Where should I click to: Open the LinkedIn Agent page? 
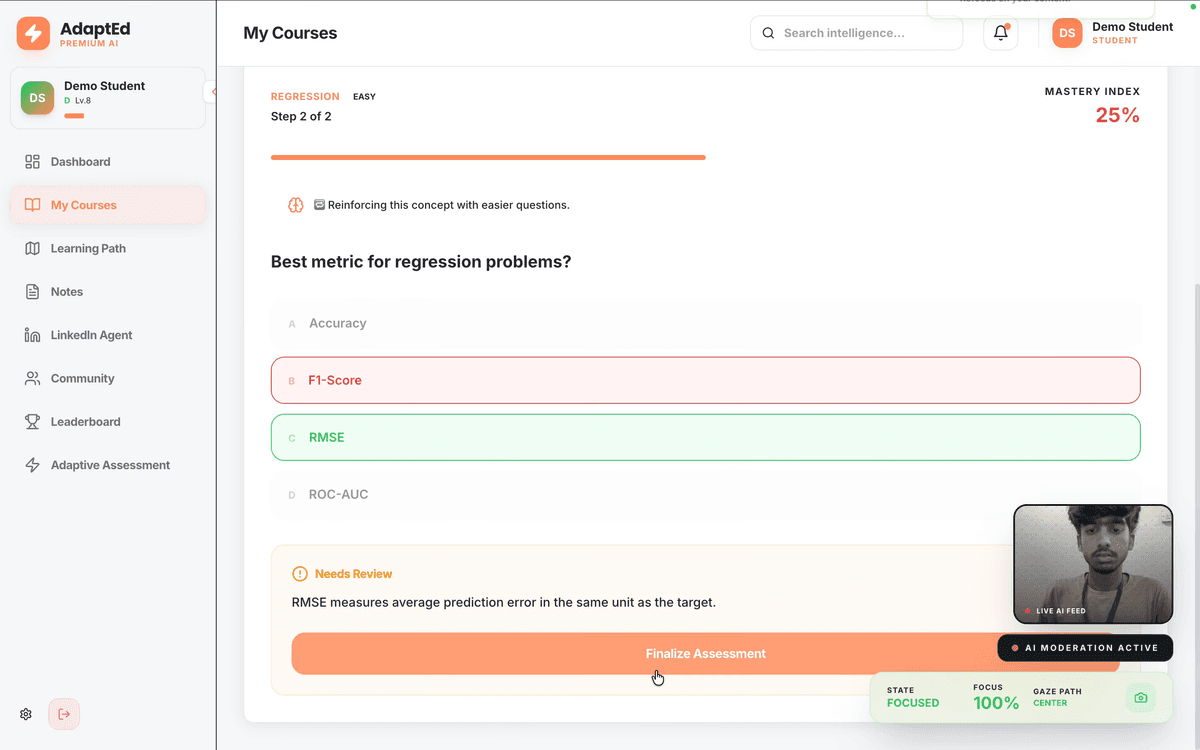[x=91, y=335]
